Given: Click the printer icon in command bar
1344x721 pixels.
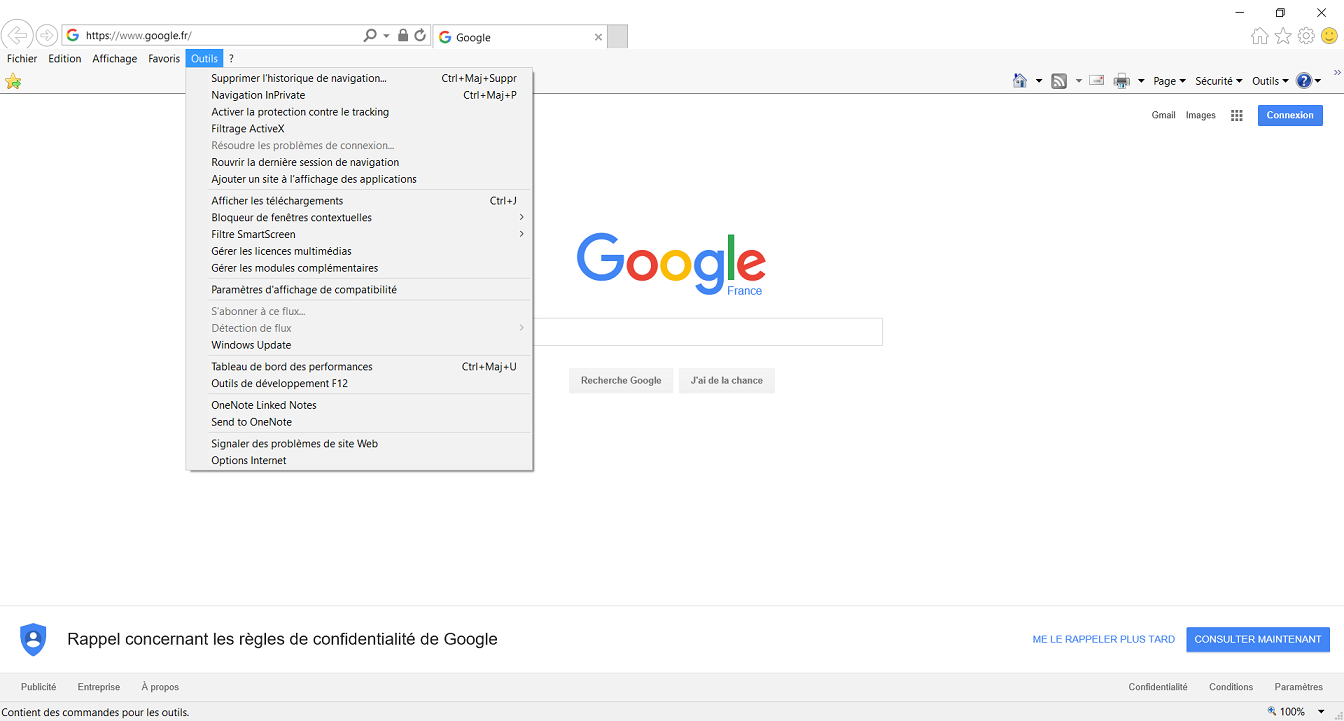Looking at the screenshot, I should (x=1122, y=81).
